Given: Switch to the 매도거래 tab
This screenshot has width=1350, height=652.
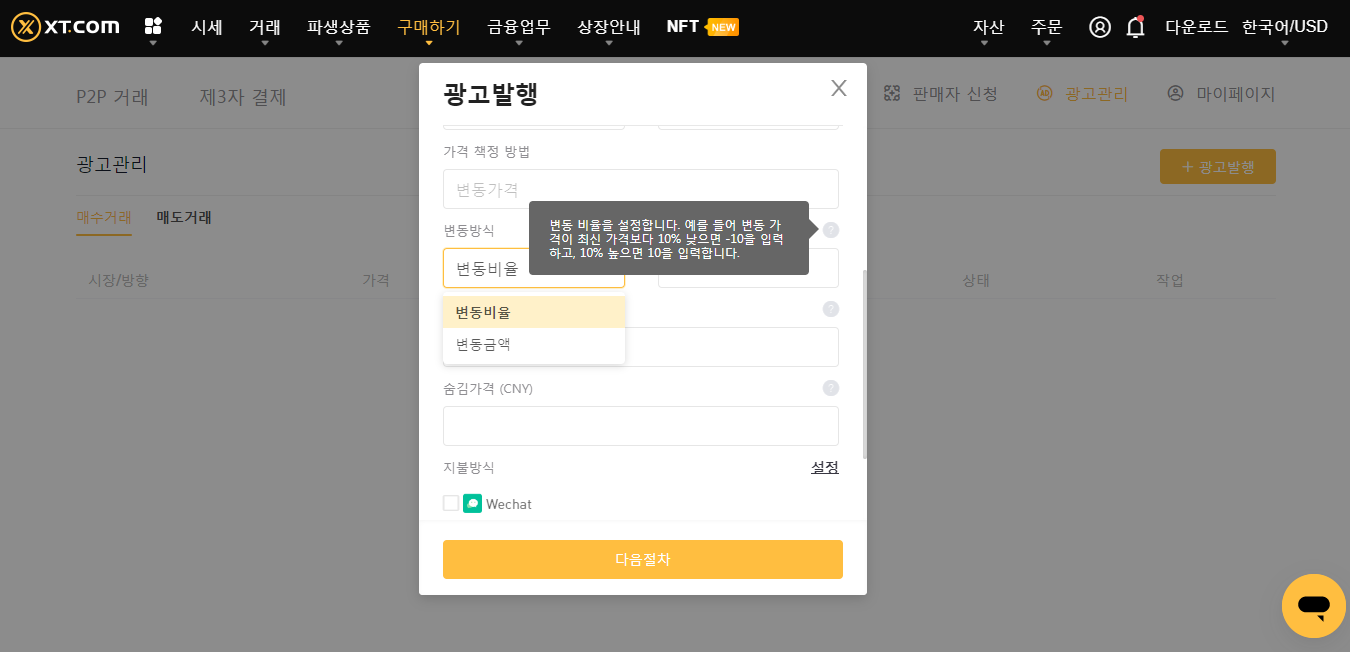Looking at the screenshot, I should coord(184,217).
